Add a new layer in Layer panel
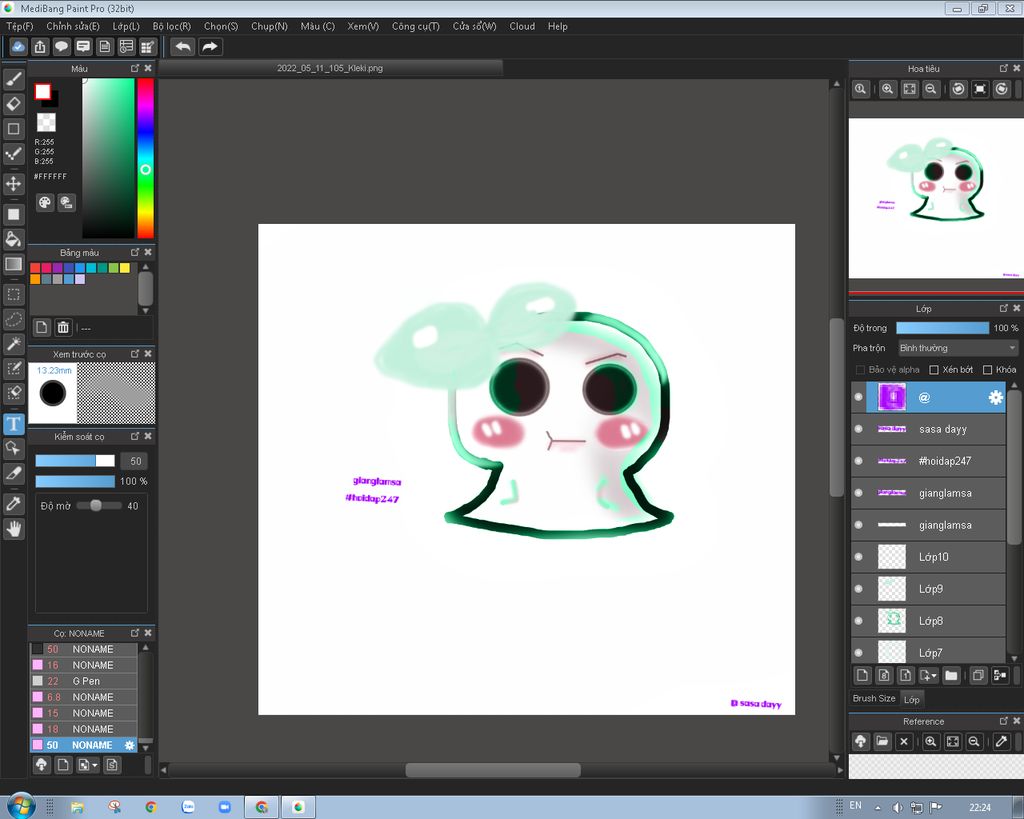The height and width of the screenshot is (819, 1024). [862, 675]
